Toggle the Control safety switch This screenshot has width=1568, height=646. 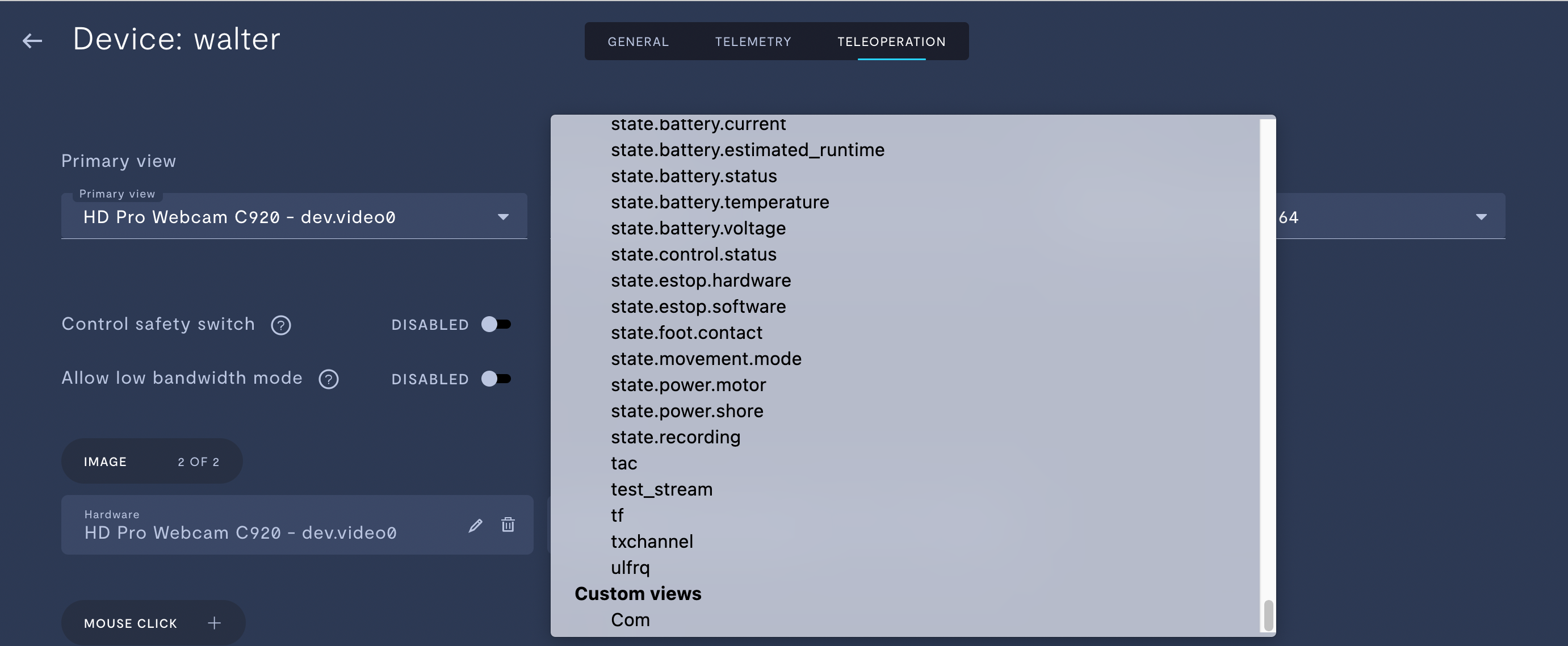click(496, 324)
